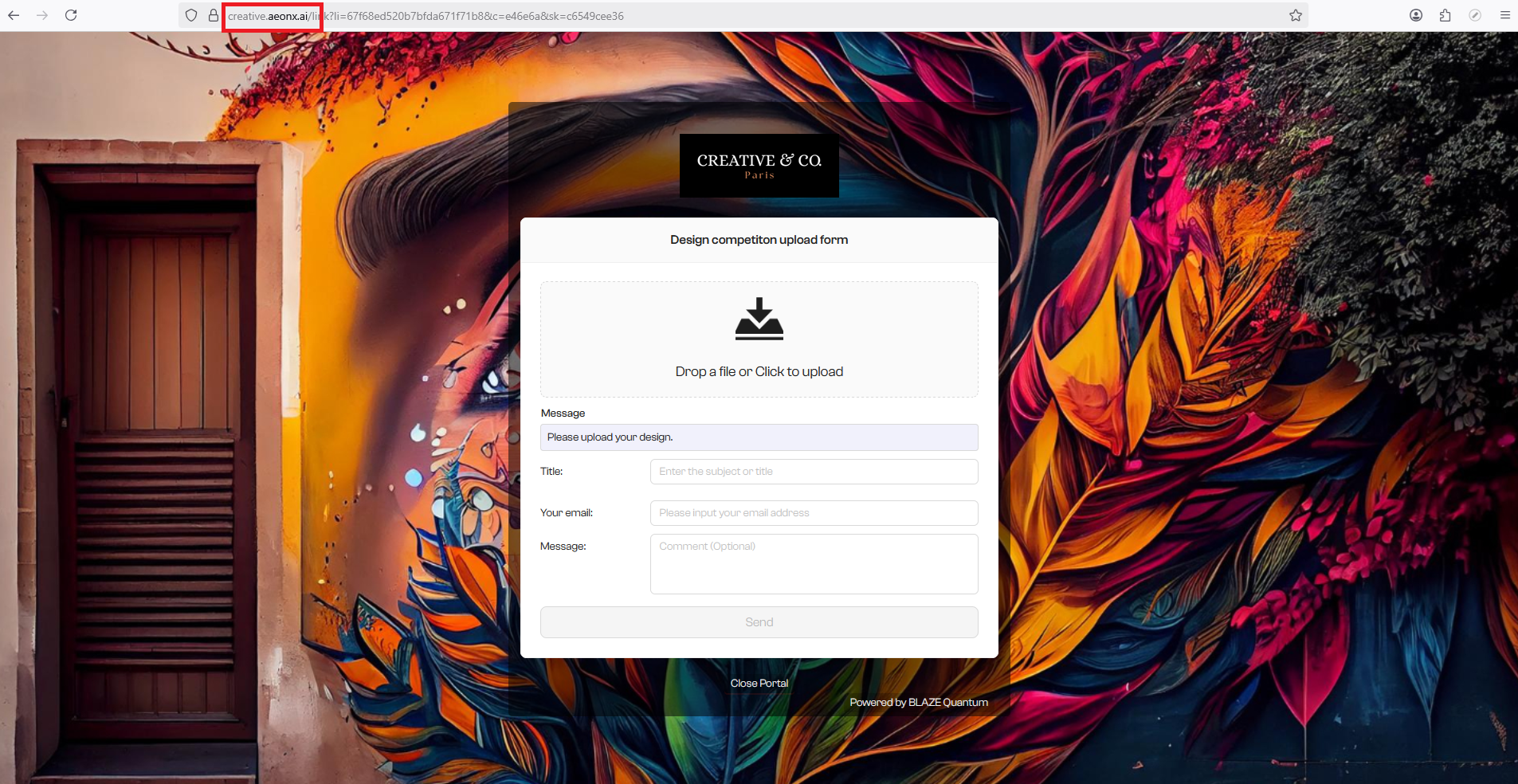Viewport: 1518px width, 784px height.
Task: Click the Send button
Action: (x=759, y=622)
